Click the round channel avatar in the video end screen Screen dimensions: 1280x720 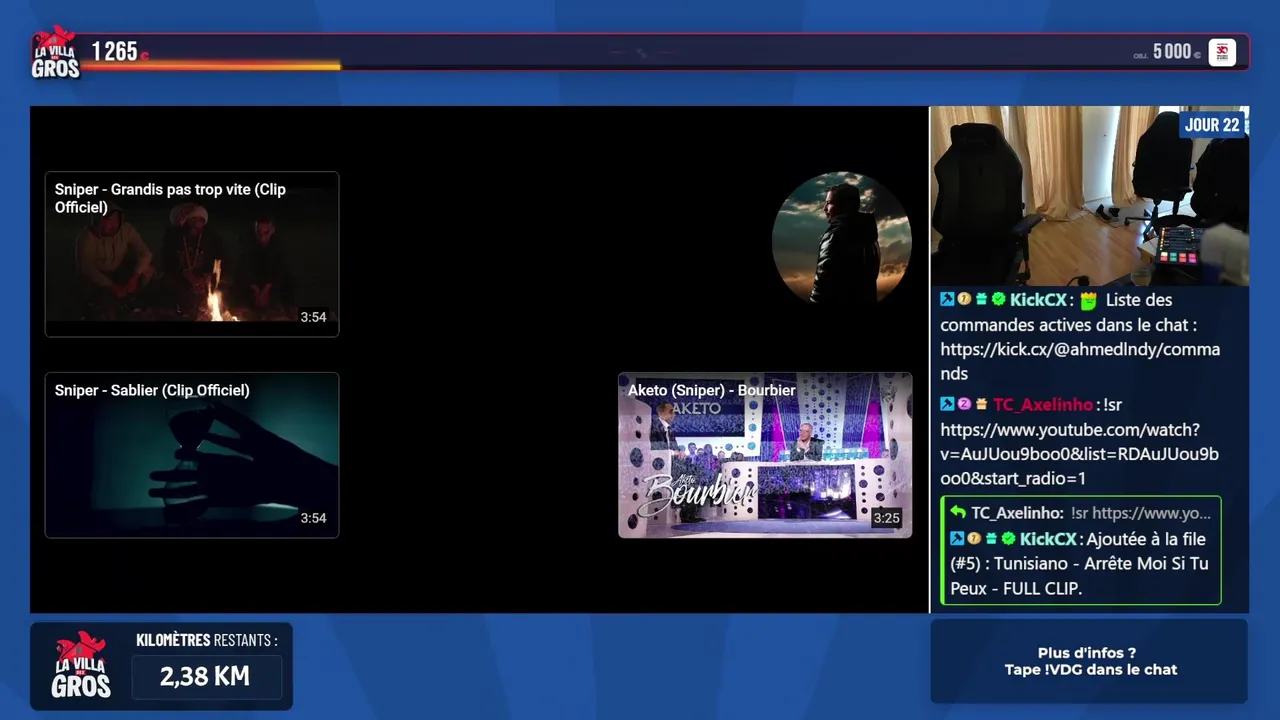(841, 241)
